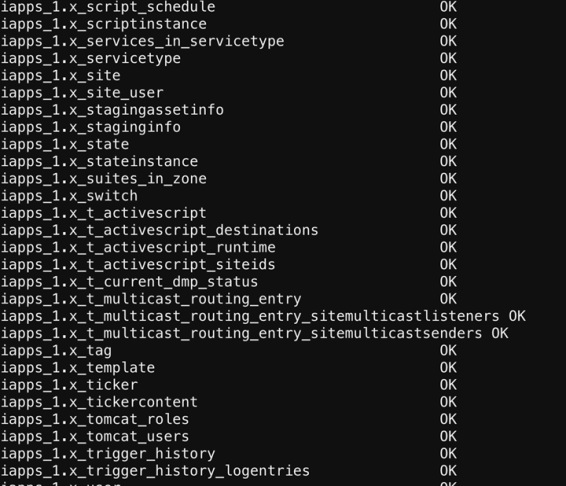This screenshot has height=486, width=566.
Task: Select the iapps_1.x_scriptinstance text
Action: pos(104,24)
